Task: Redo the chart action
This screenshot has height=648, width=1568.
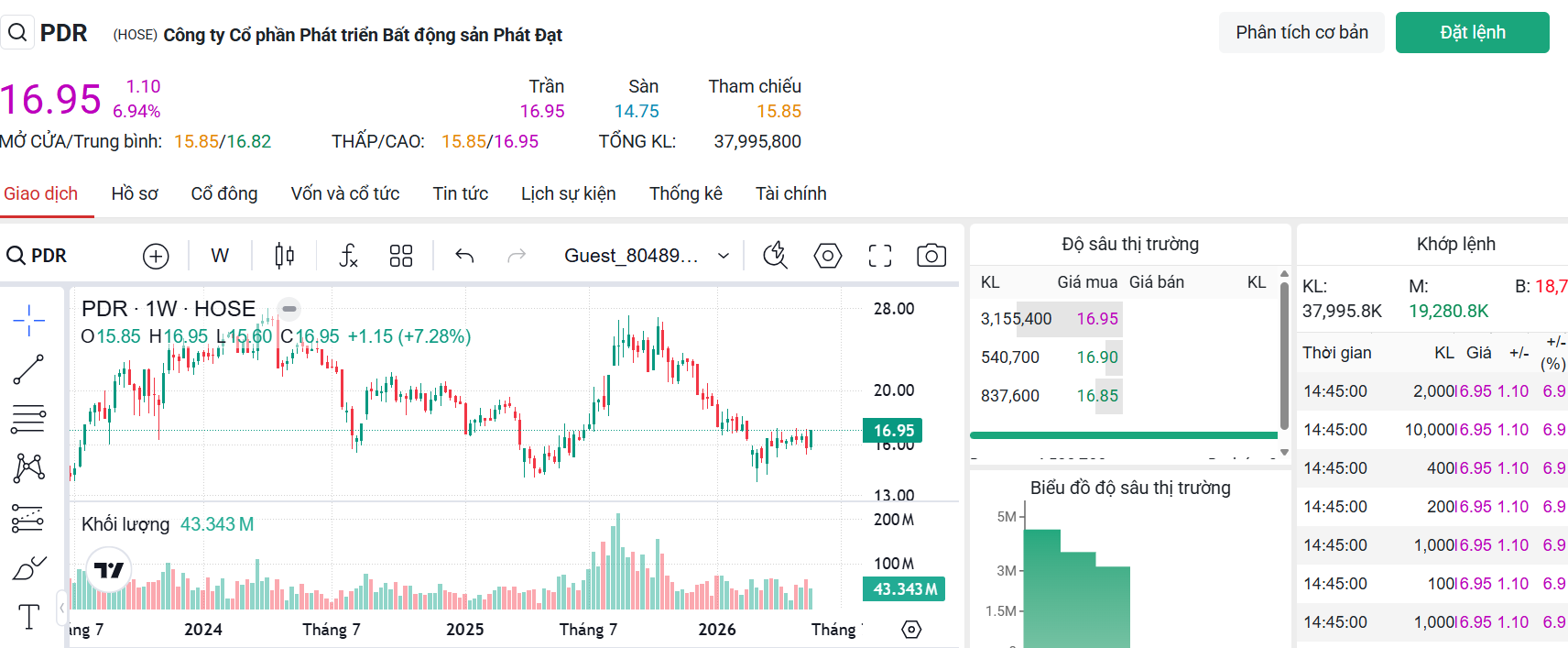Action: click(517, 256)
